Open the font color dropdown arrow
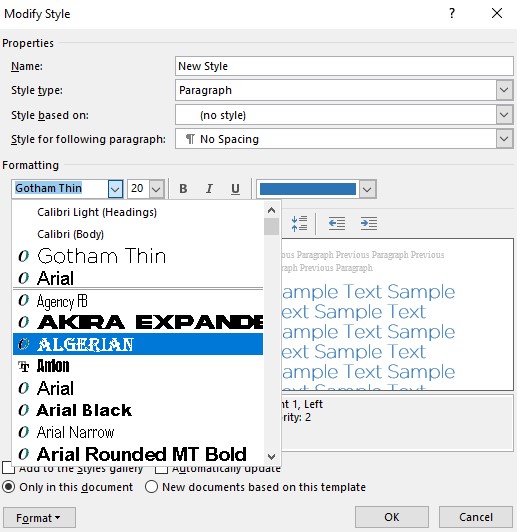Screen dimensions: 517x532 (367, 189)
